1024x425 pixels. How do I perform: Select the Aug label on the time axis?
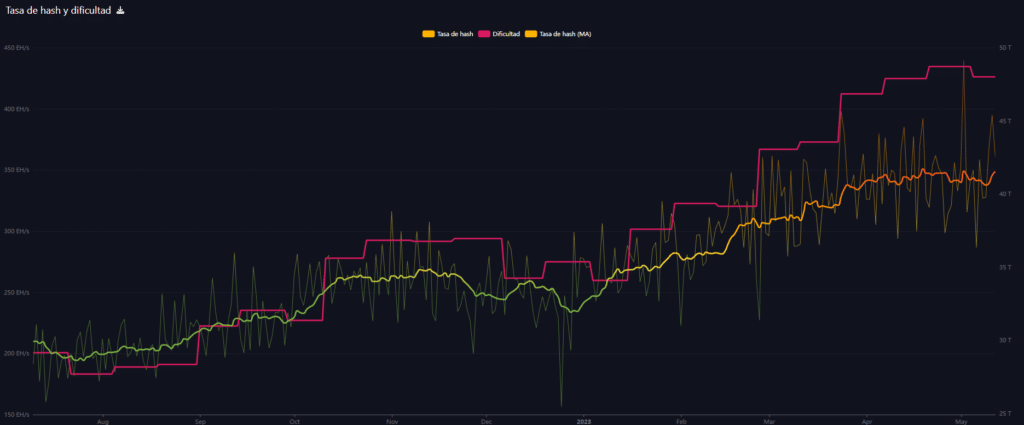103,422
